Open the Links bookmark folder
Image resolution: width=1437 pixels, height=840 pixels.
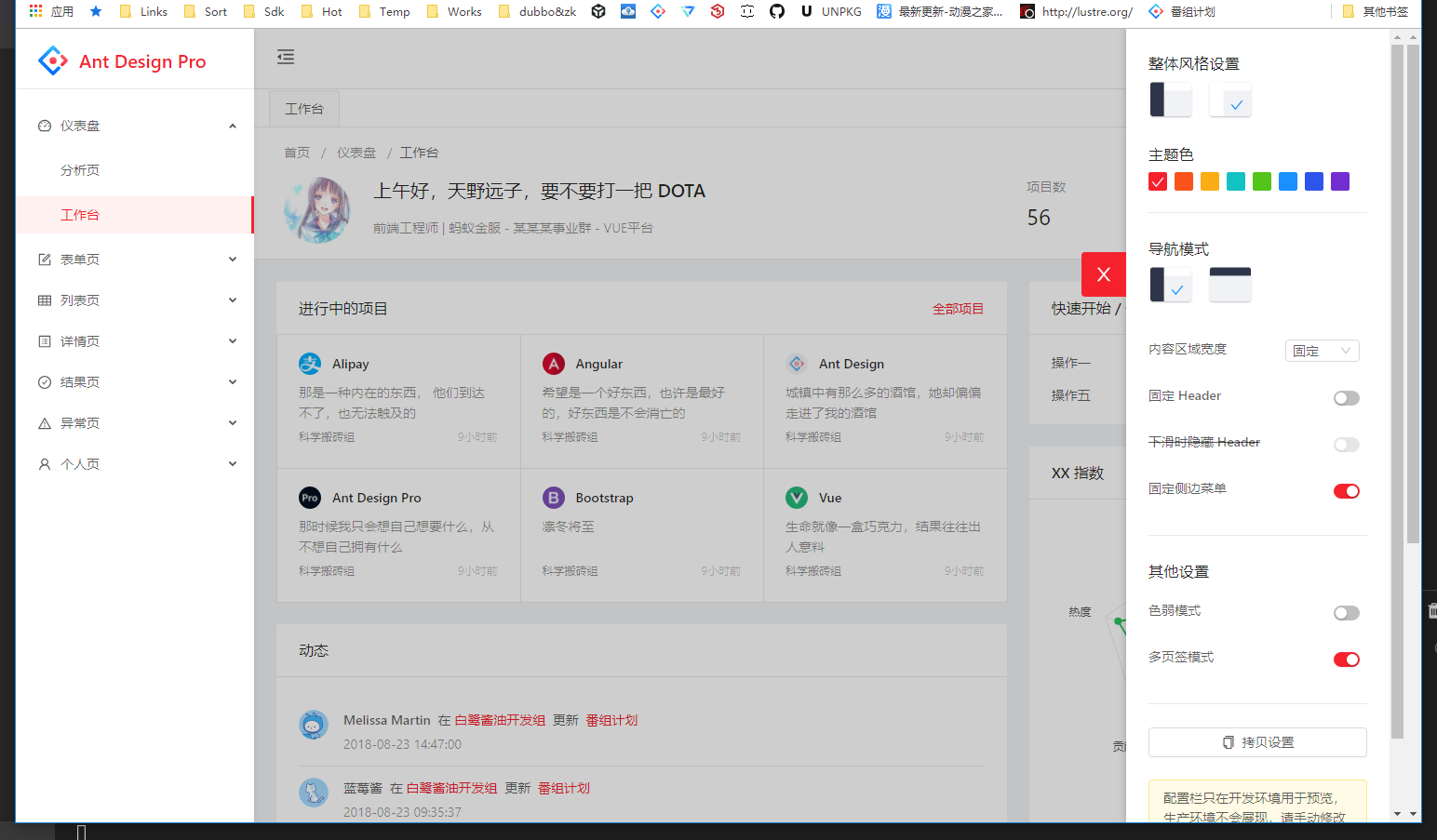(143, 11)
